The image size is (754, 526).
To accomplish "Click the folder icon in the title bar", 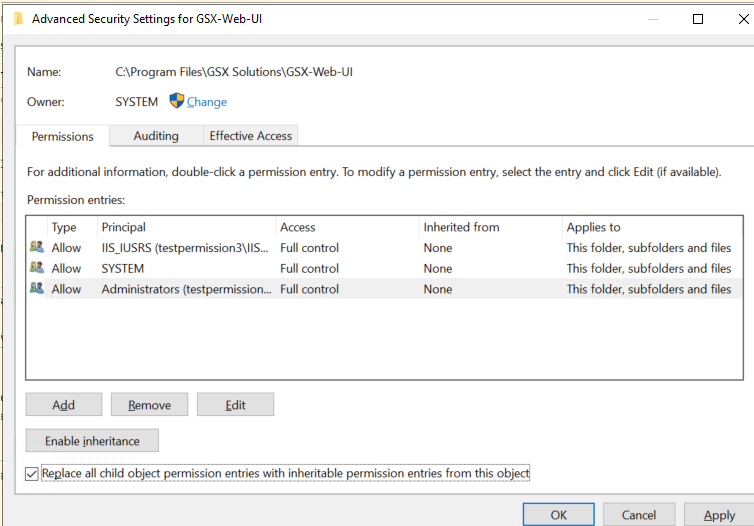I will pyautogui.click(x=18, y=19).
